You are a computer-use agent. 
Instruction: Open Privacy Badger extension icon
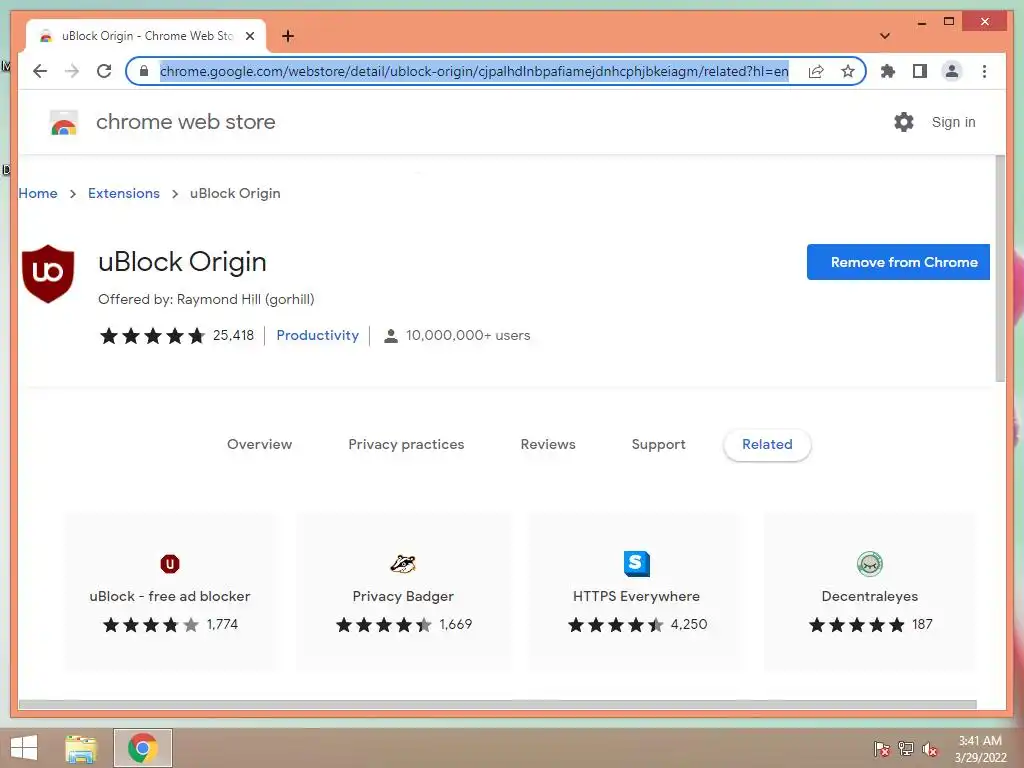pos(403,563)
